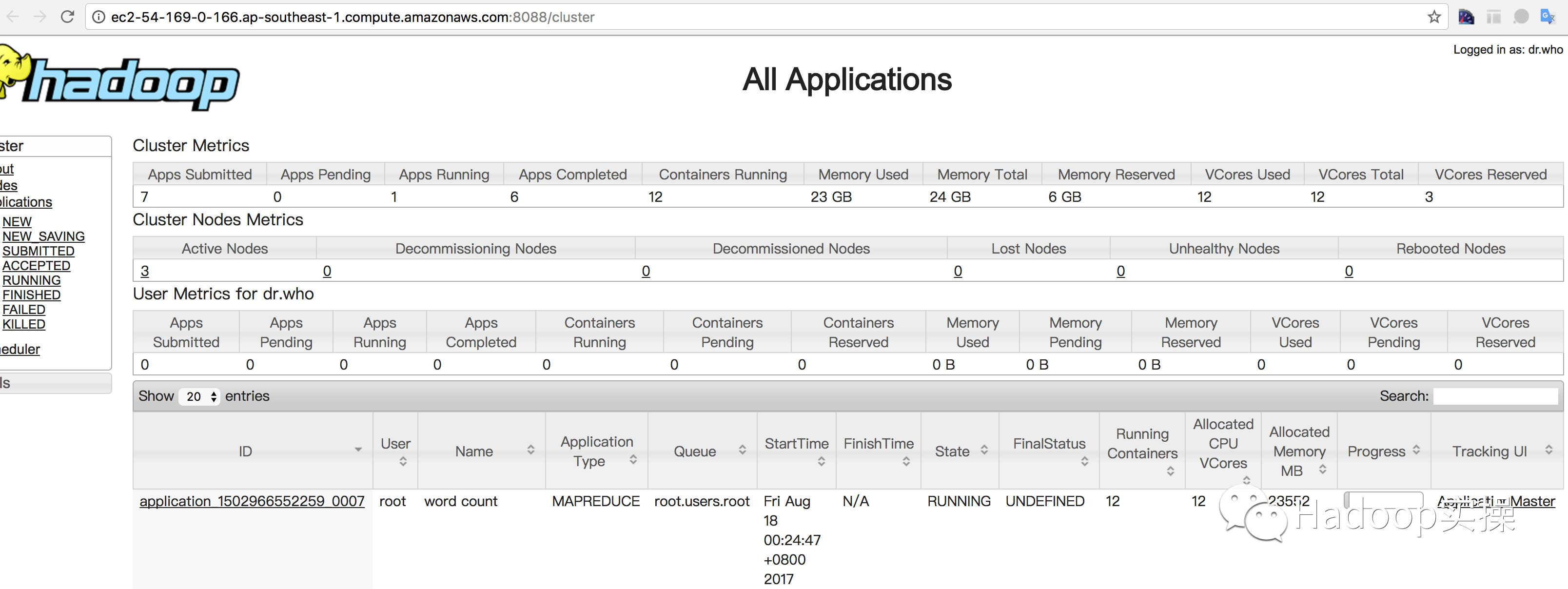Click the Logged in as dr.who text
The height and width of the screenshot is (589, 1568).
coord(1508,50)
